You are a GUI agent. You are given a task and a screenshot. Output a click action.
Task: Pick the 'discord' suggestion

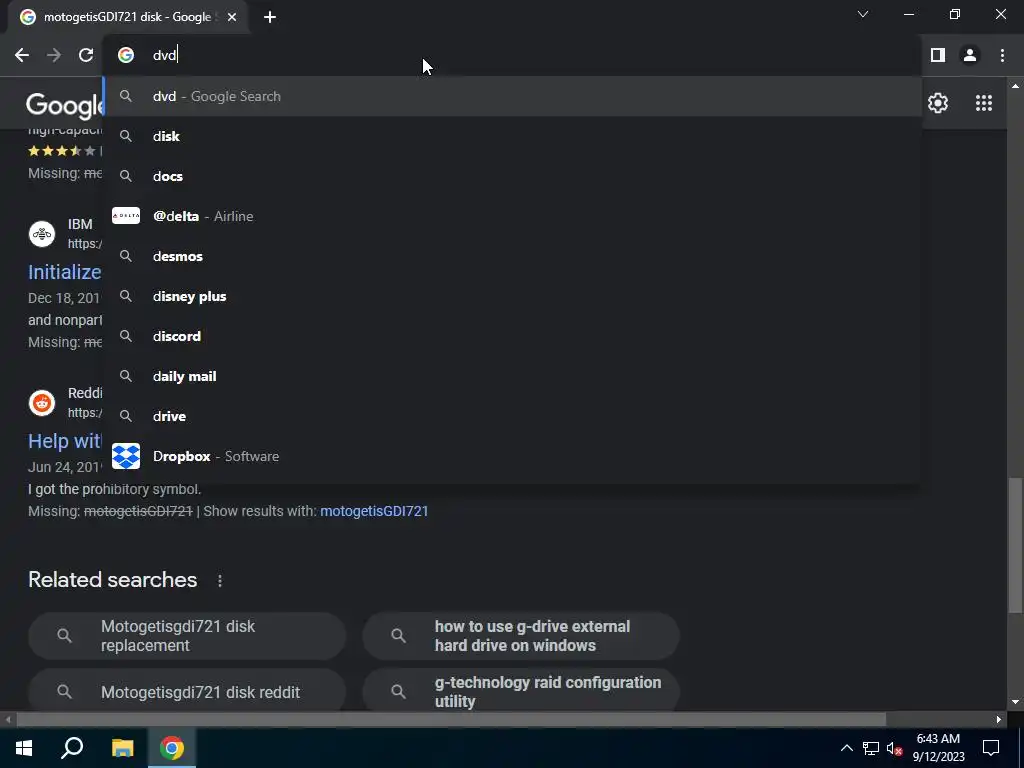tap(512, 336)
